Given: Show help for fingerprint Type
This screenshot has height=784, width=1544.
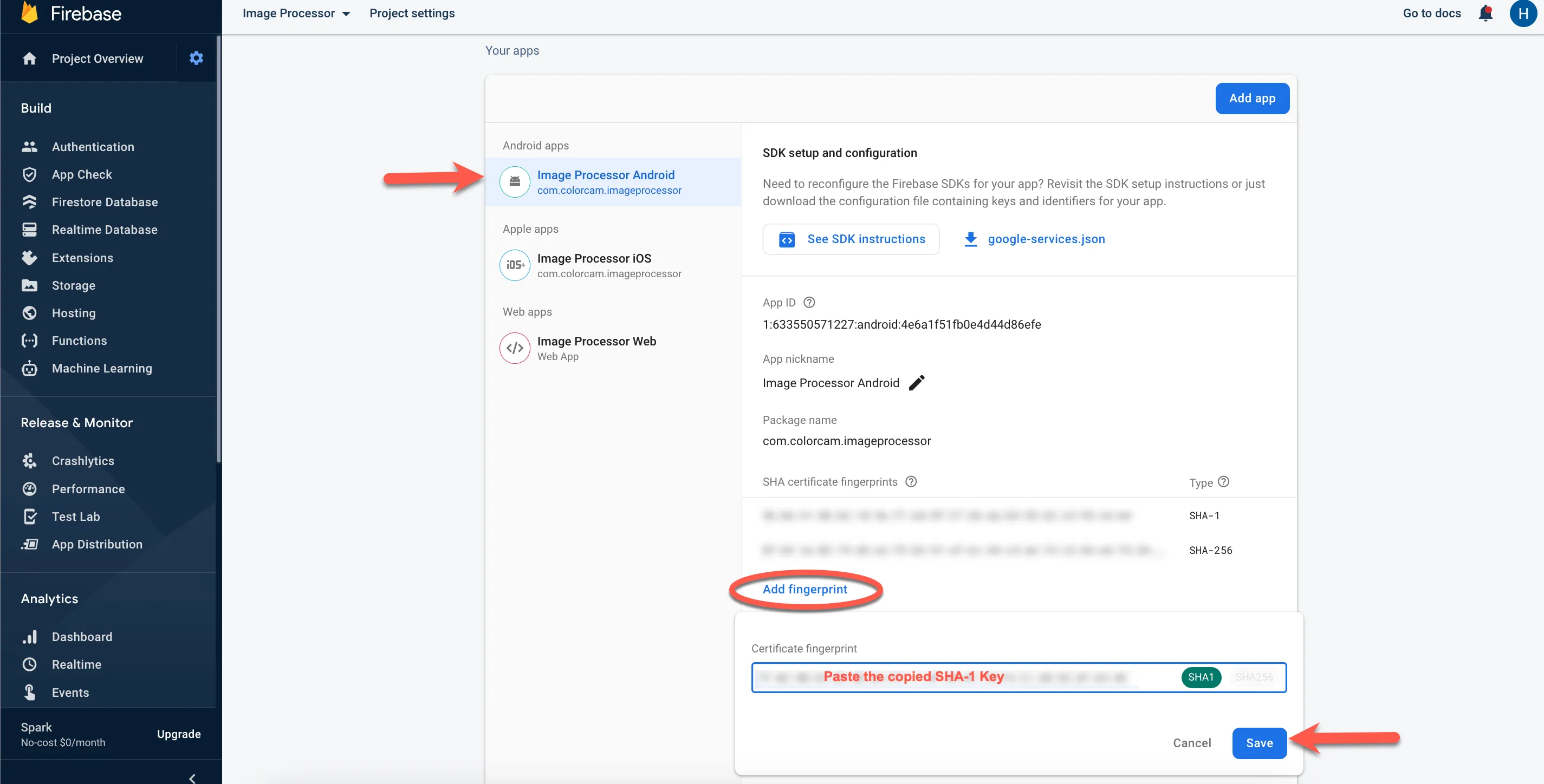Looking at the screenshot, I should tap(1224, 481).
